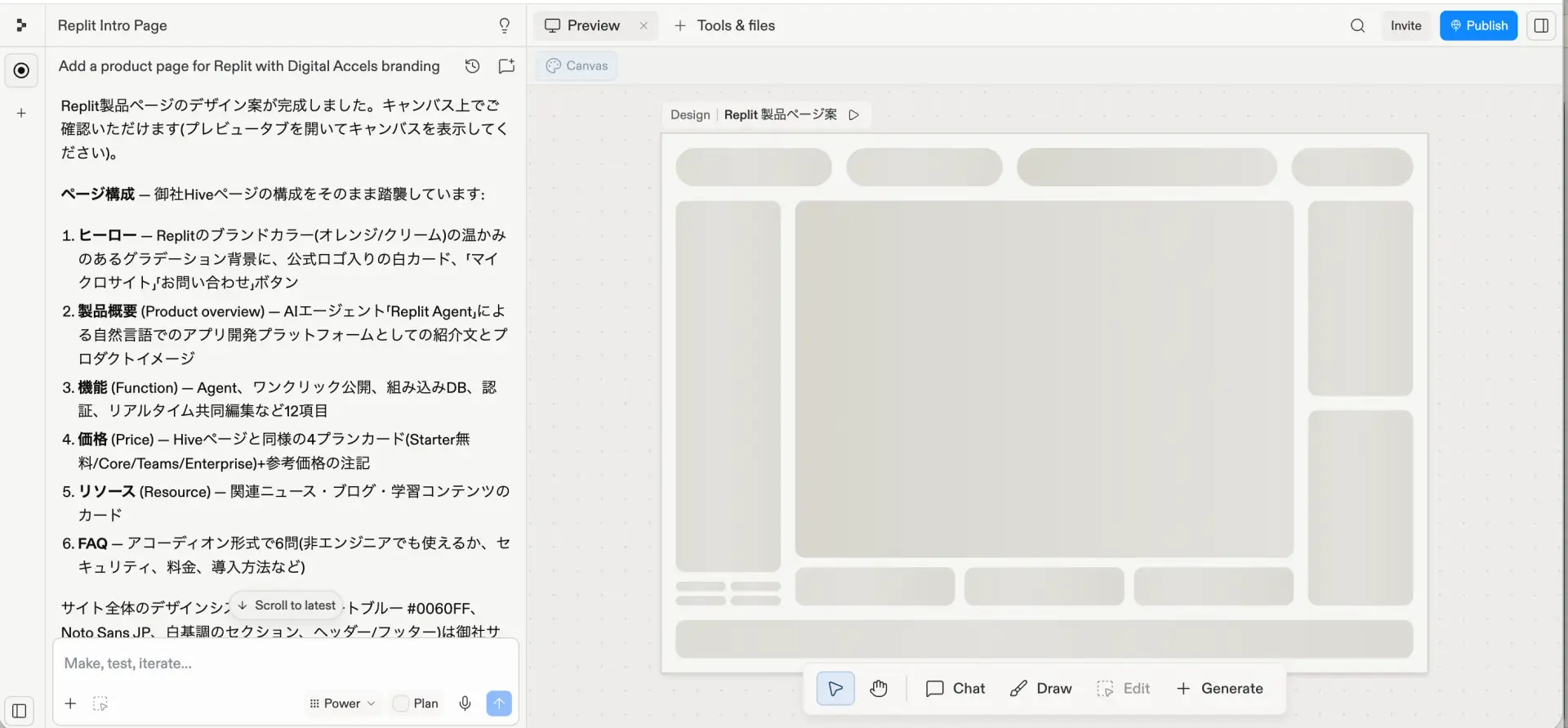Image resolution: width=1568 pixels, height=728 pixels.
Task: Click the Replit Intro Page title
Action: 112,25
